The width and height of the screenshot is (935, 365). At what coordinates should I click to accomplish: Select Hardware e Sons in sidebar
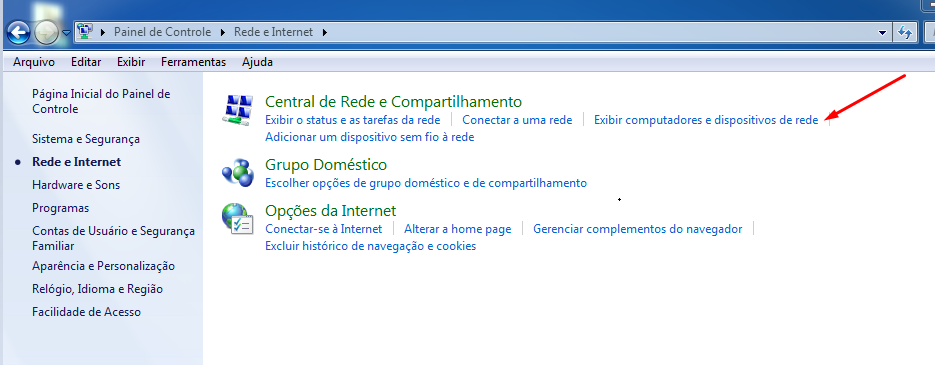coord(76,185)
